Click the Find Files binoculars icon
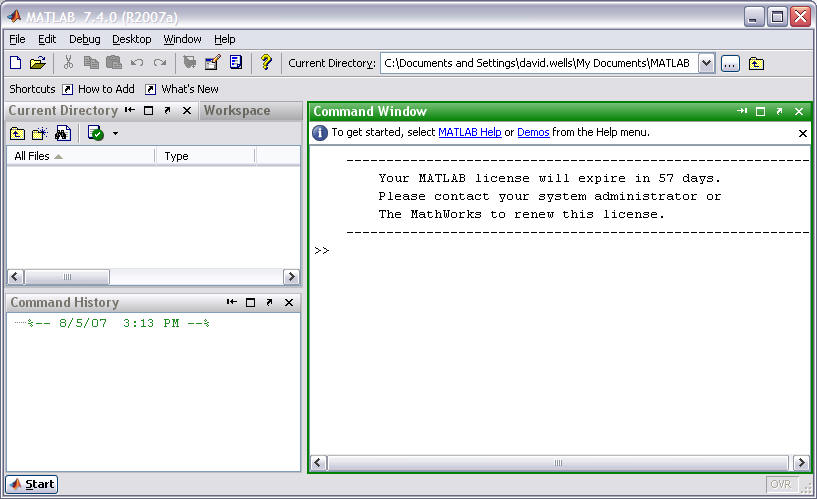This screenshot has width=817, height=499. [63, 133]
